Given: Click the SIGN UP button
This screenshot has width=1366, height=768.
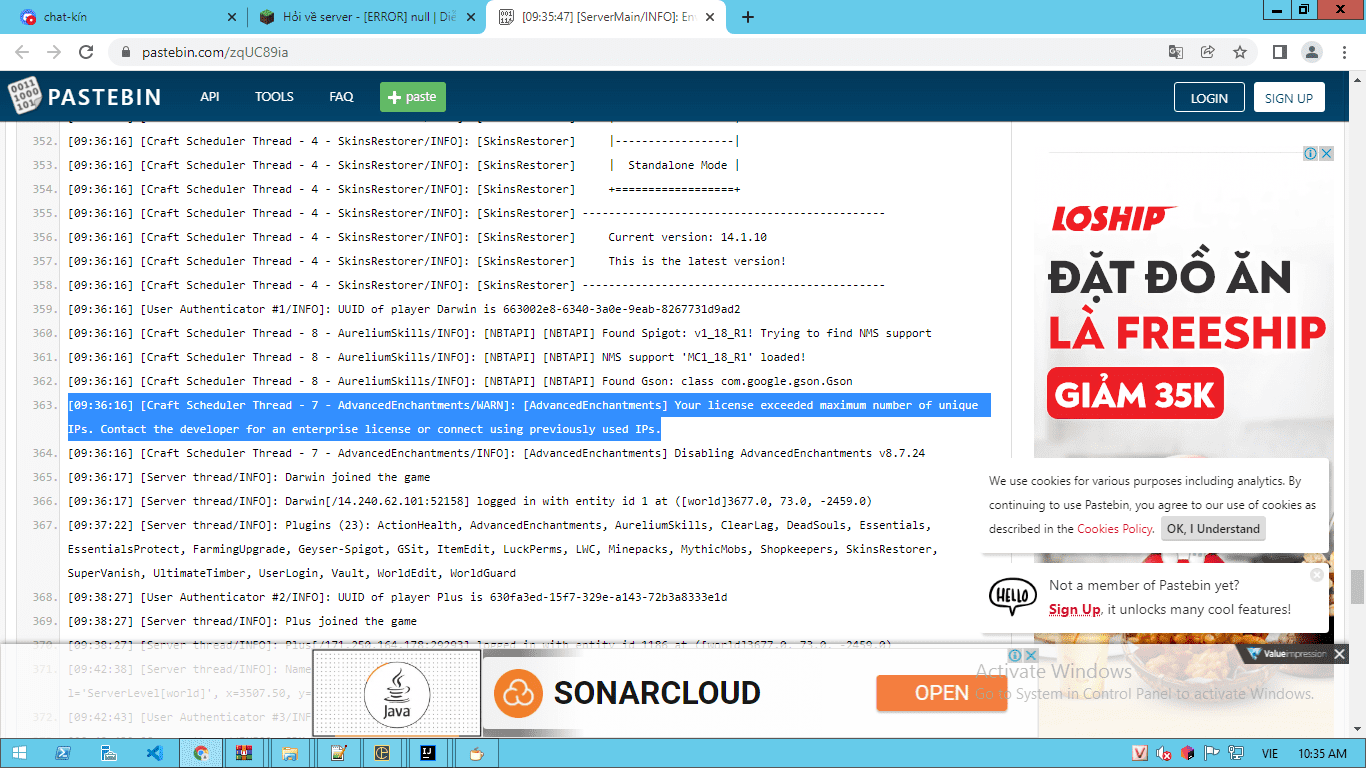Looking at the screenshot, I should click(x=1289, y=98).
